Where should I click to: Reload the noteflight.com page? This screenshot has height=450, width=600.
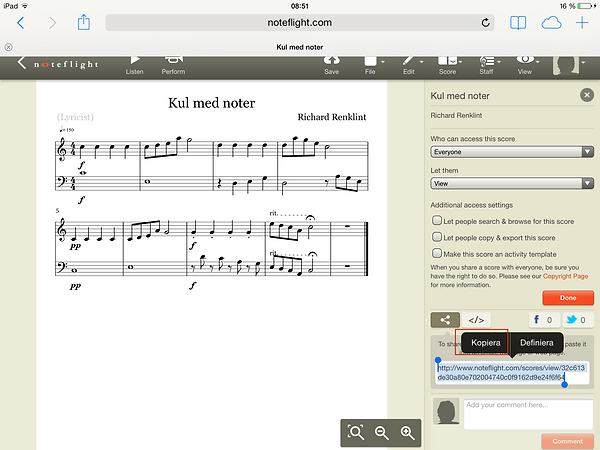pos(485,23)
